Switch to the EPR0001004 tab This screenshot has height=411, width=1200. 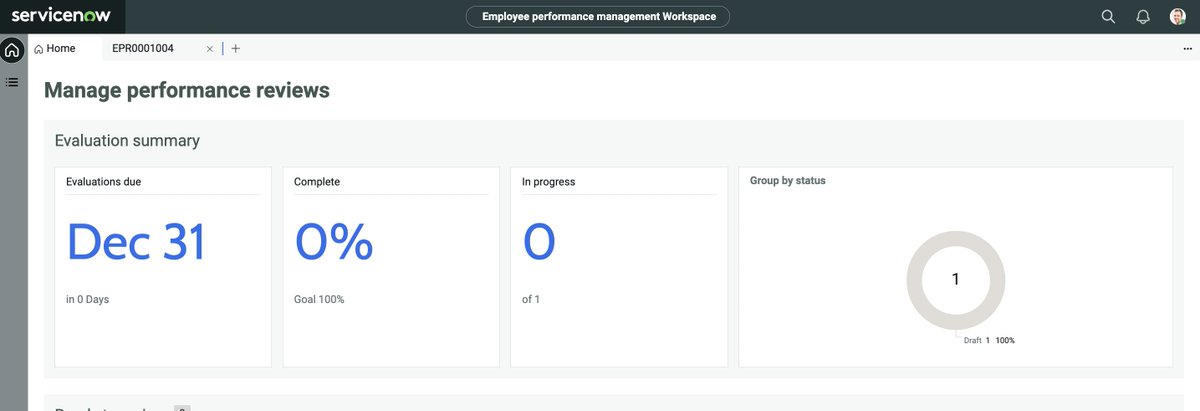tap(143, 48)
